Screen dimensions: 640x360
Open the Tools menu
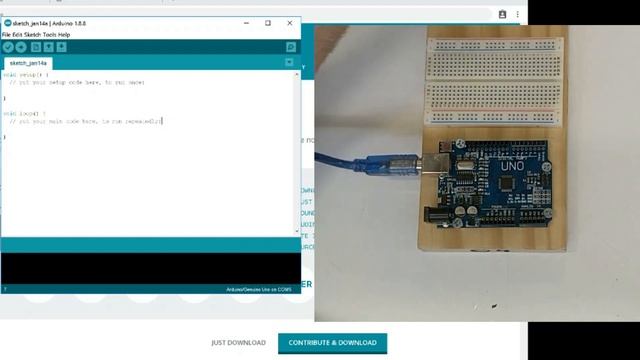[49, 35]
